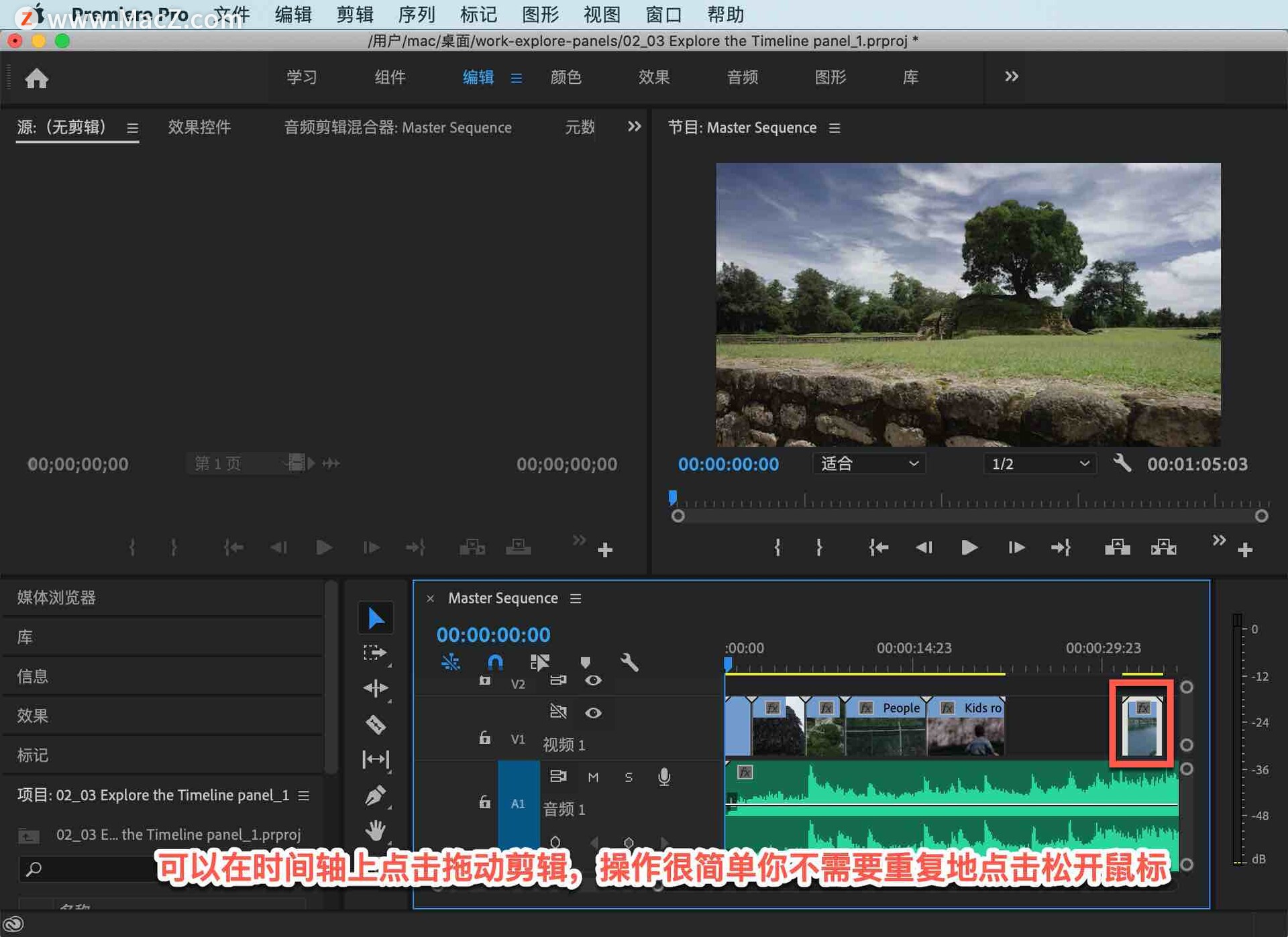The width and height of the screenshot is (1288, 937).
Task: Click Timeline timecode 00:00:00:00
Action: tap(493, 634)
